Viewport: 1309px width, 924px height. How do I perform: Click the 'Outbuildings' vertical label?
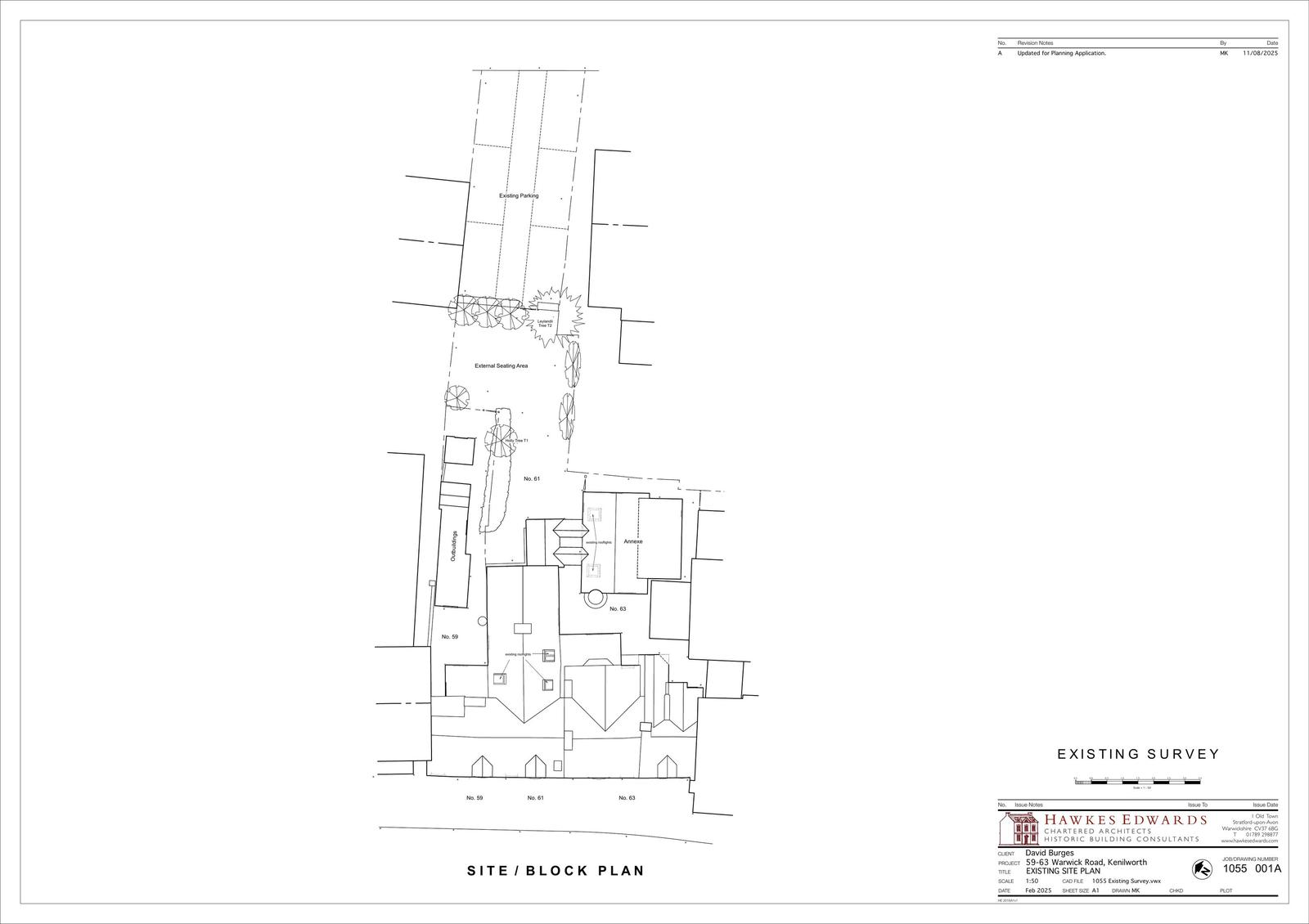pyautogui.click(x=454, y=546)
